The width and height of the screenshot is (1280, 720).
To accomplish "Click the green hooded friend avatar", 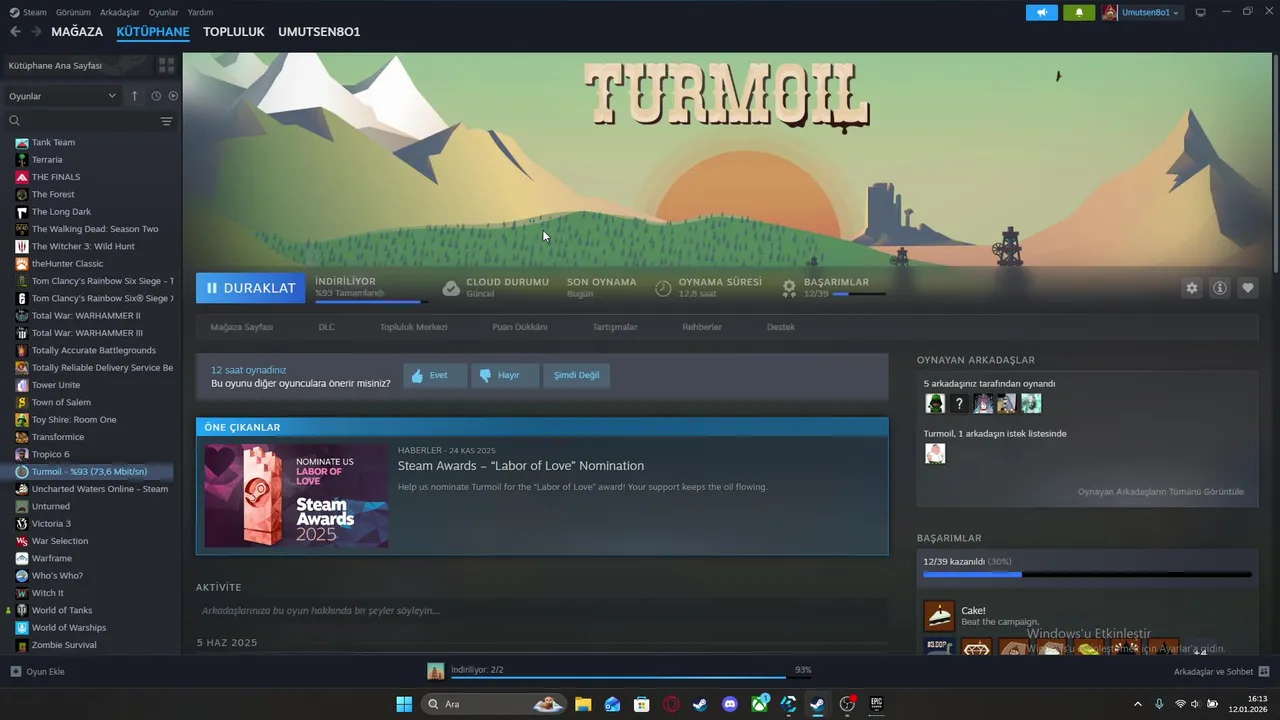I will (935, 403).
